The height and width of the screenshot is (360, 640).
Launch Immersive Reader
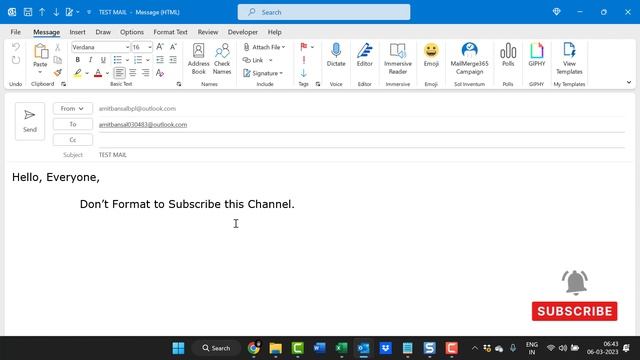point(398,59)
